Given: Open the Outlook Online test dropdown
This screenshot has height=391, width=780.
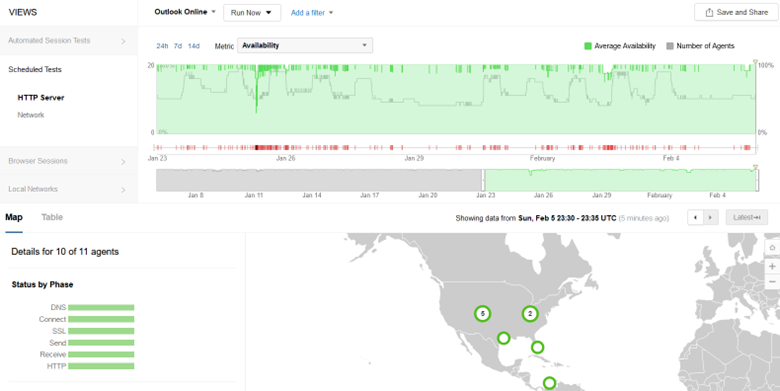Looking at the screenshot, I should (185, 12).
